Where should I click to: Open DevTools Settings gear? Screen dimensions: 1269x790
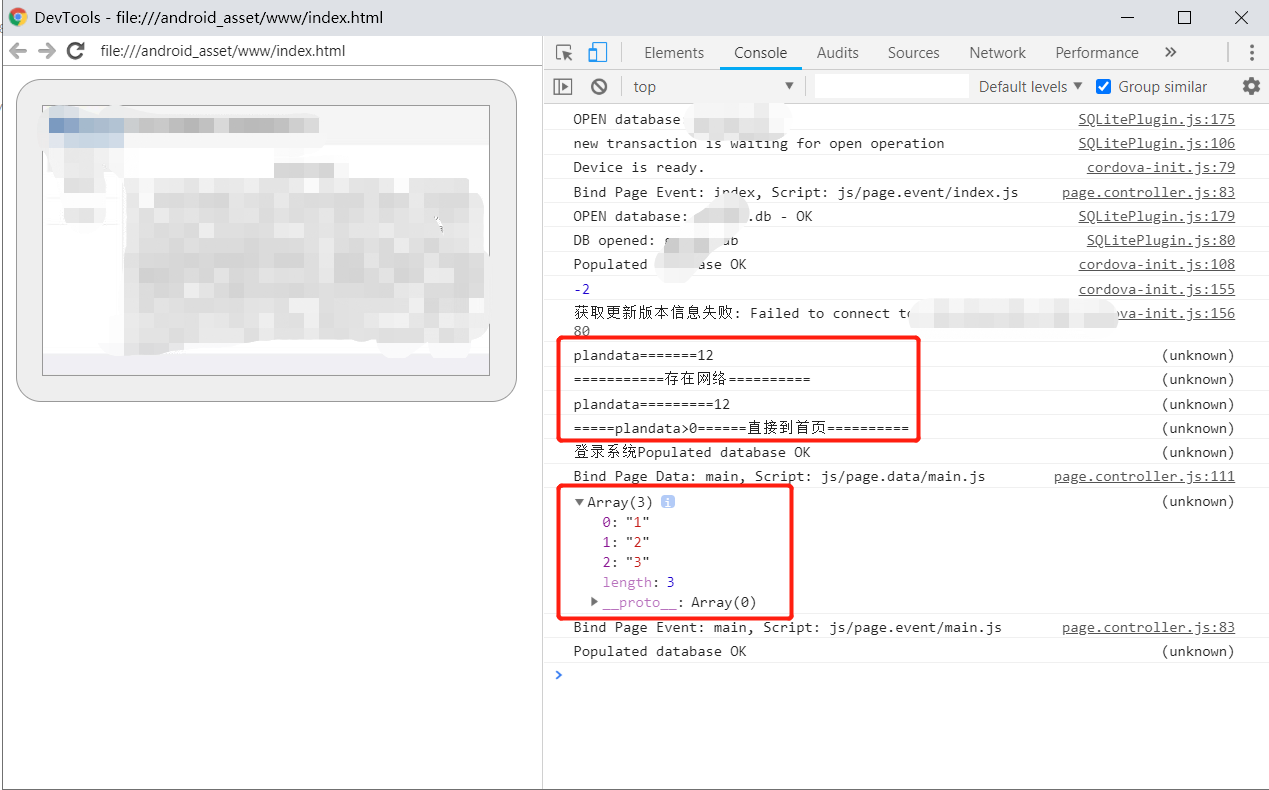point(1250,86)
